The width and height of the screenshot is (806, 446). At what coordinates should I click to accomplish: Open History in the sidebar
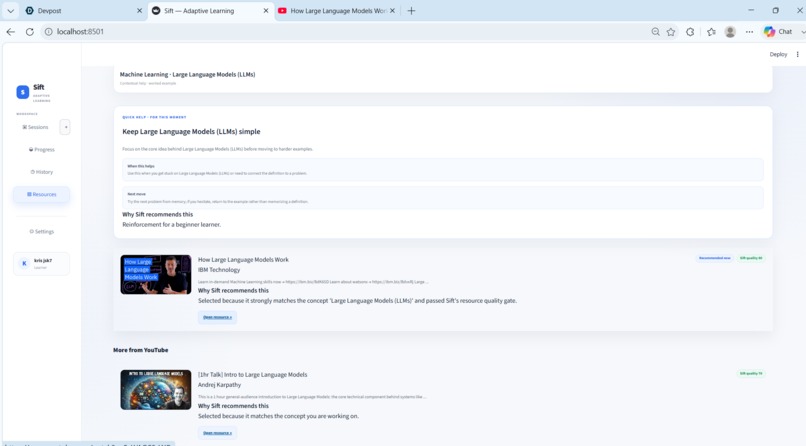[x=42, y=172]
